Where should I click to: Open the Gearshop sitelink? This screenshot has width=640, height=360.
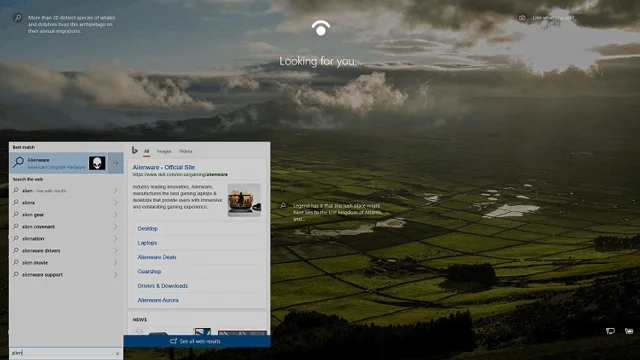149,271
